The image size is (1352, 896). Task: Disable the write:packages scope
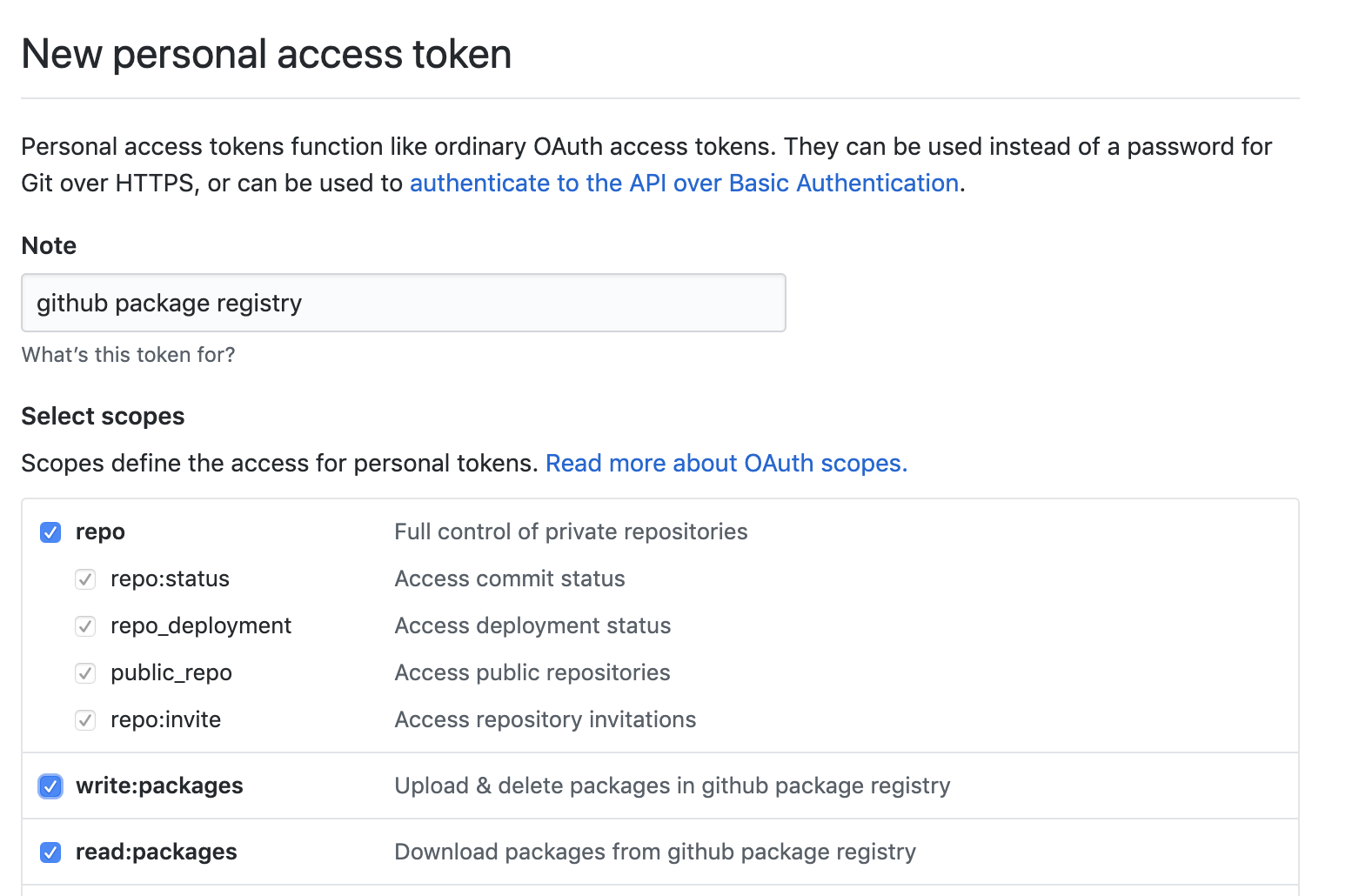tap(50, 786)
